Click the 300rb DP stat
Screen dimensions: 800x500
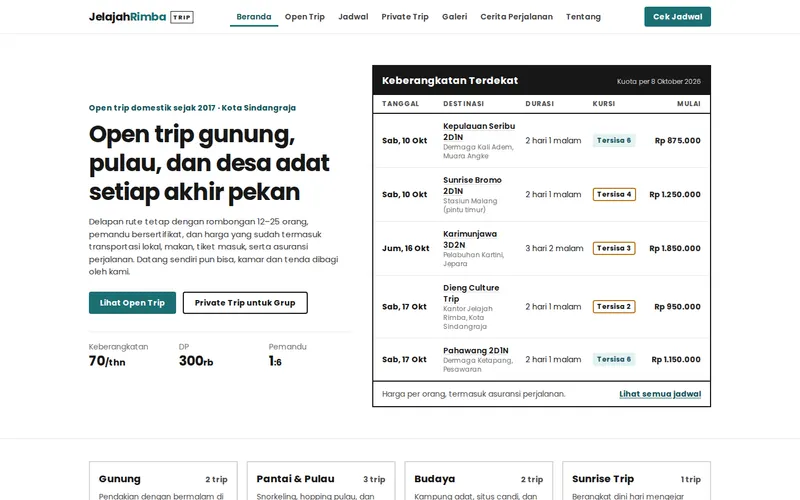click(x=196, y=355)
